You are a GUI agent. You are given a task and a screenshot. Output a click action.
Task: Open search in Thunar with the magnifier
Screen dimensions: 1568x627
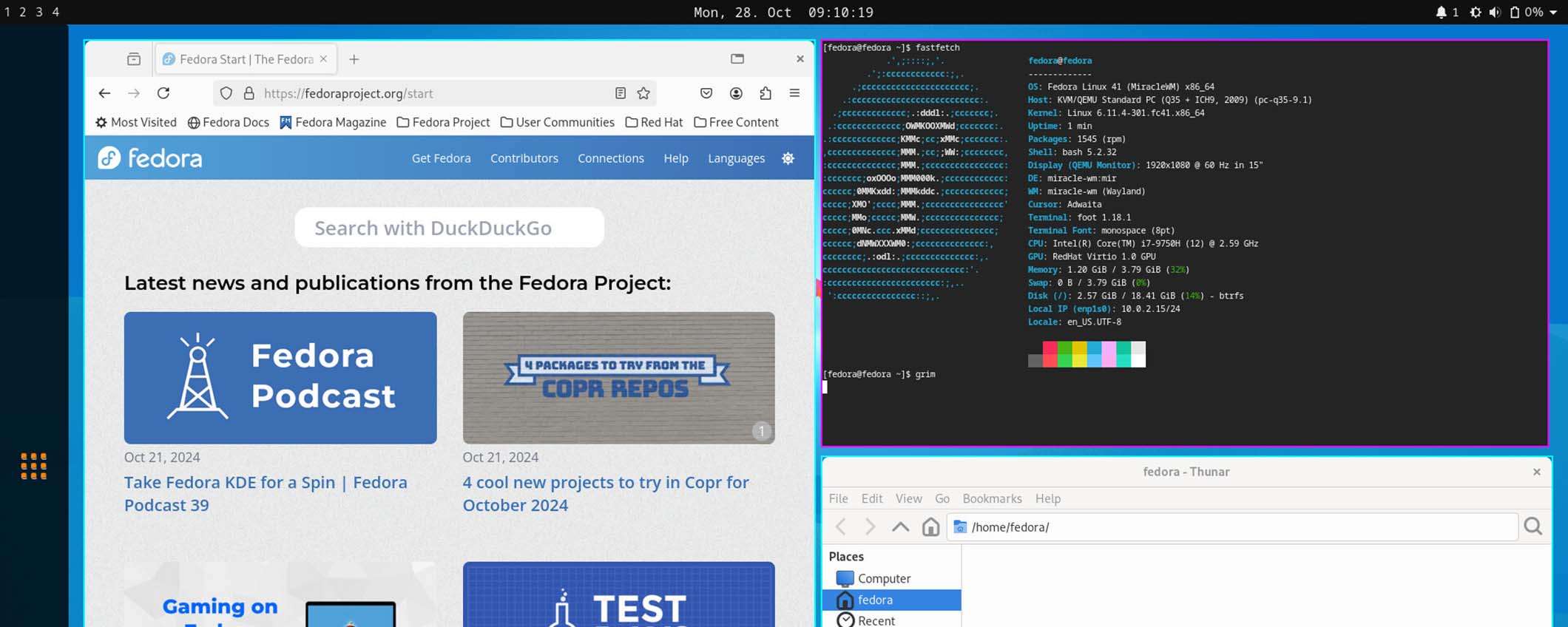point(1533,526)
